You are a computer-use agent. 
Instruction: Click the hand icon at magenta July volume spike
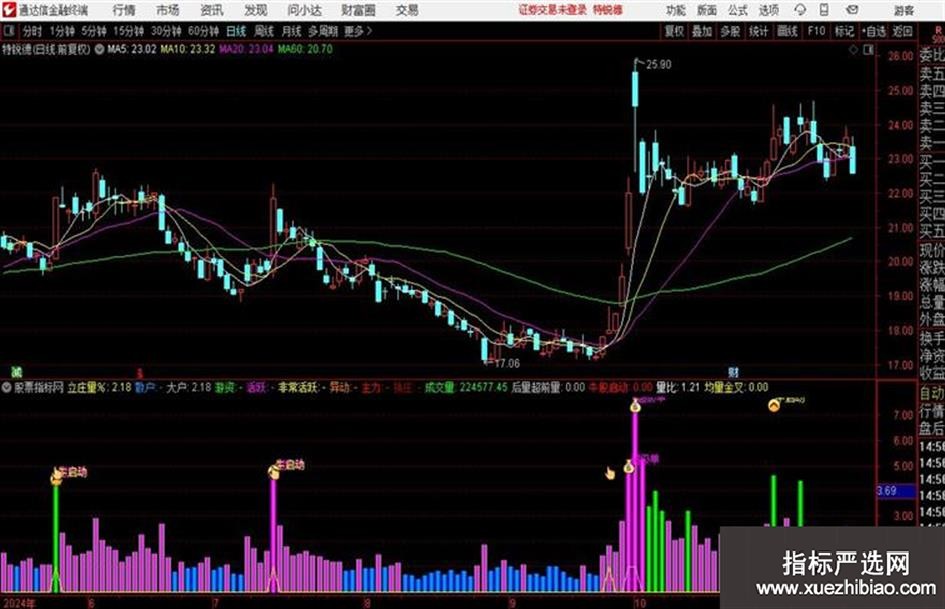pos(274,472)
